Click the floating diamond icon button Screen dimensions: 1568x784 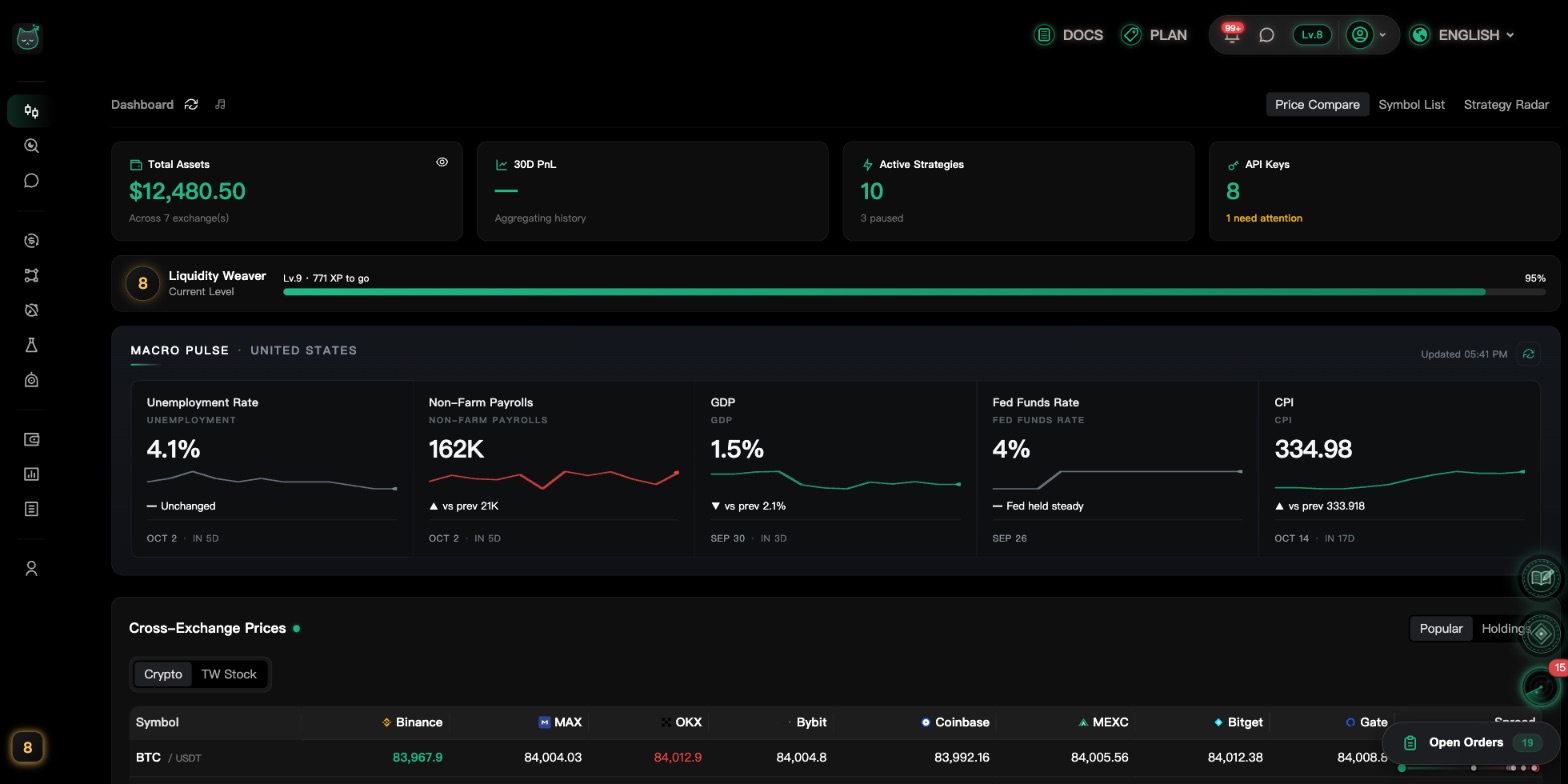1541,633
